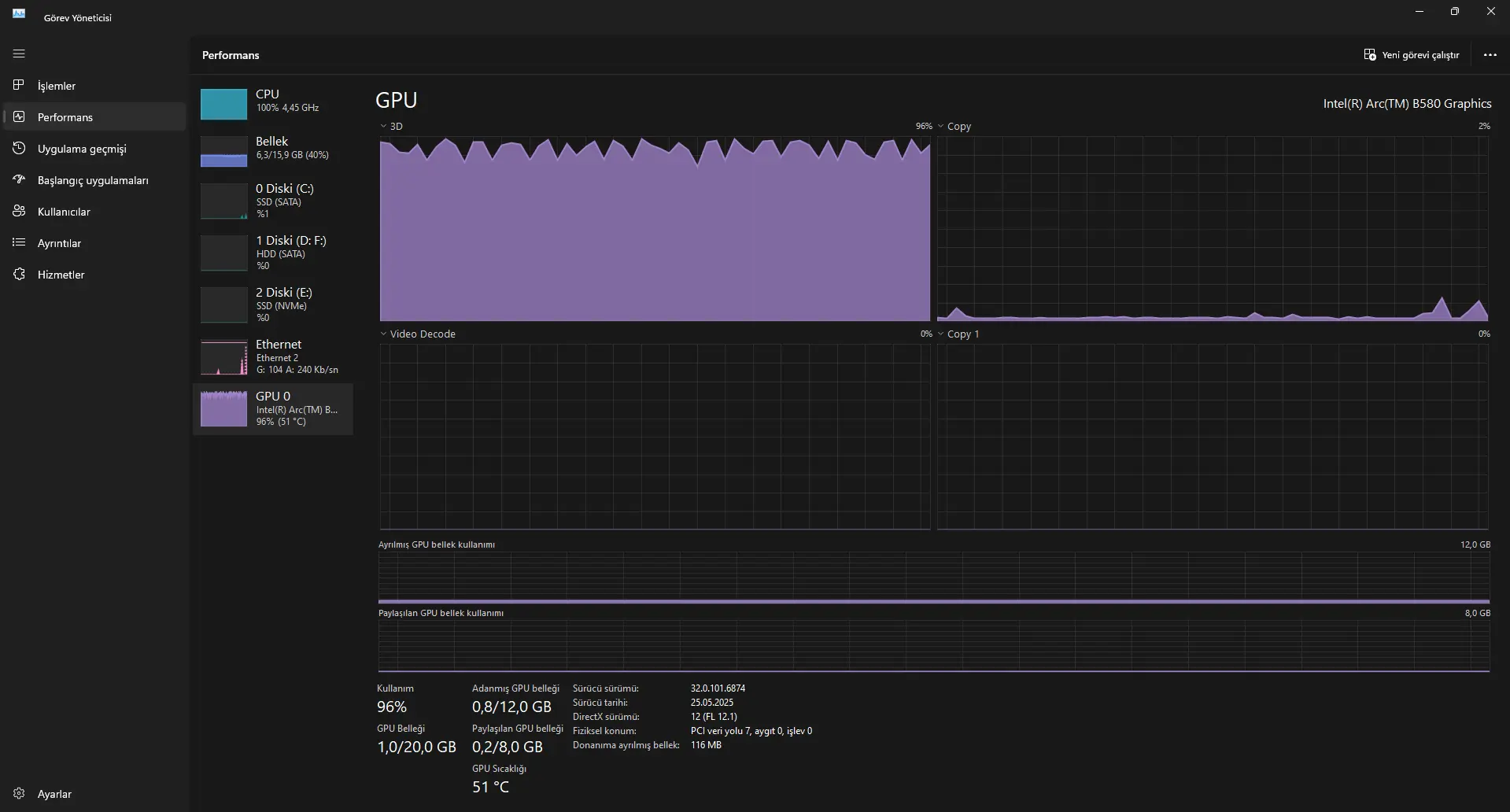Open the Copy 1 graph dropdown
The width and height of the screenshot is (1510, 812).
pos(958,334)
